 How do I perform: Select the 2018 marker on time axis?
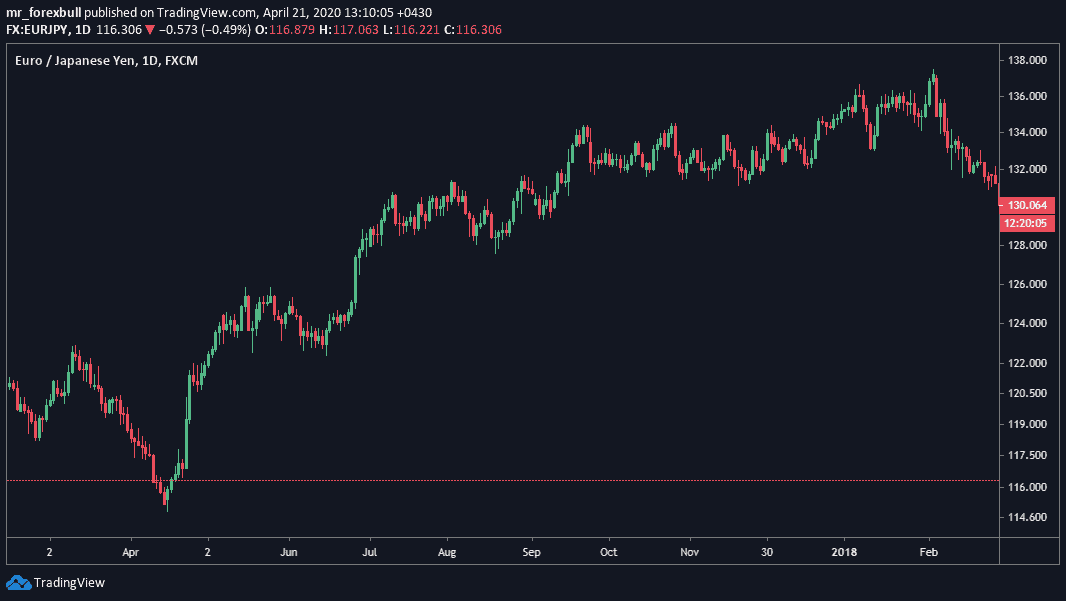(845, 551)
